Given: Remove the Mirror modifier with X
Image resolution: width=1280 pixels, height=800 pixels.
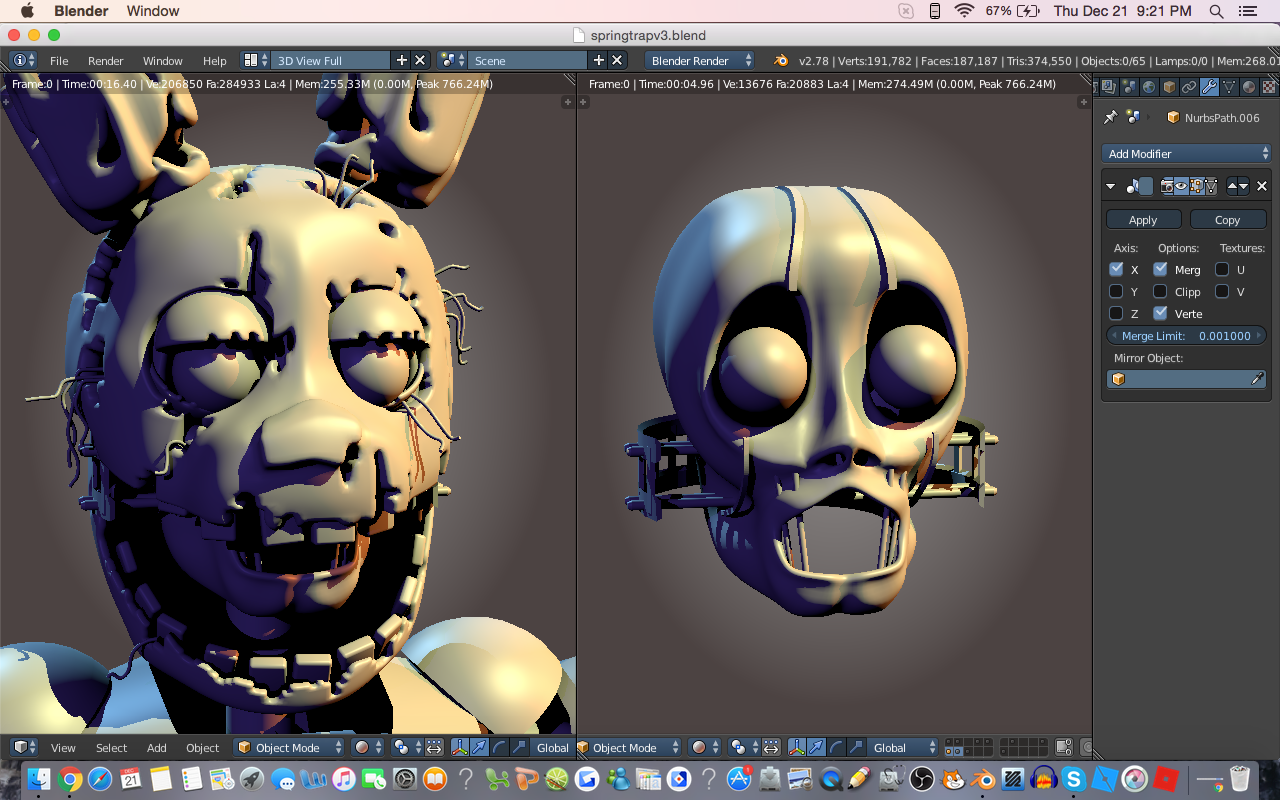Looking at the screenshot, I should [x=1262, y=186].
